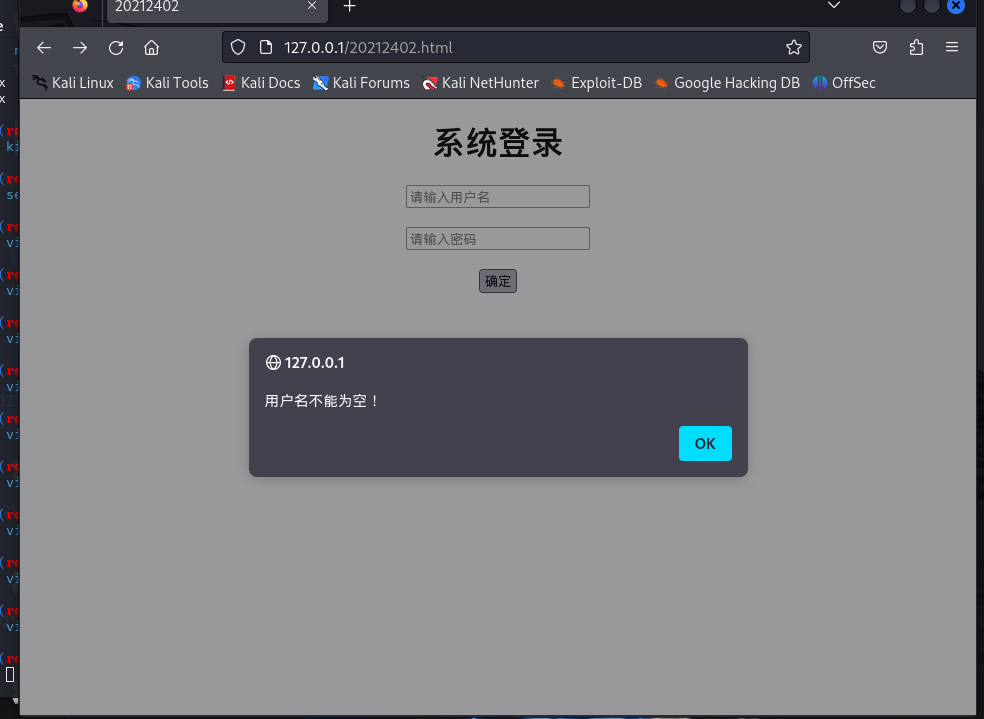Image resolution: width=984 pixels, height=719 pixels.
Task: Reload the current page
Action: click(x=116, y=48)
